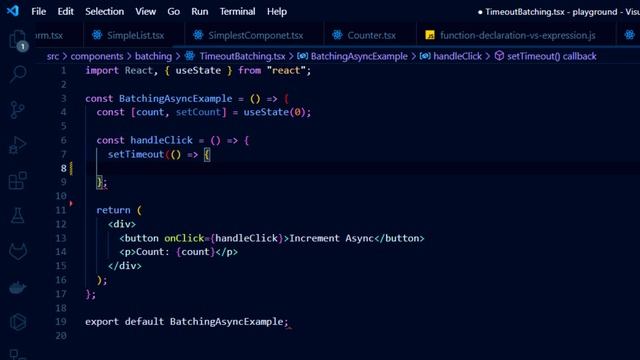
Task: Open the Go menu
Action: point(173,11)
